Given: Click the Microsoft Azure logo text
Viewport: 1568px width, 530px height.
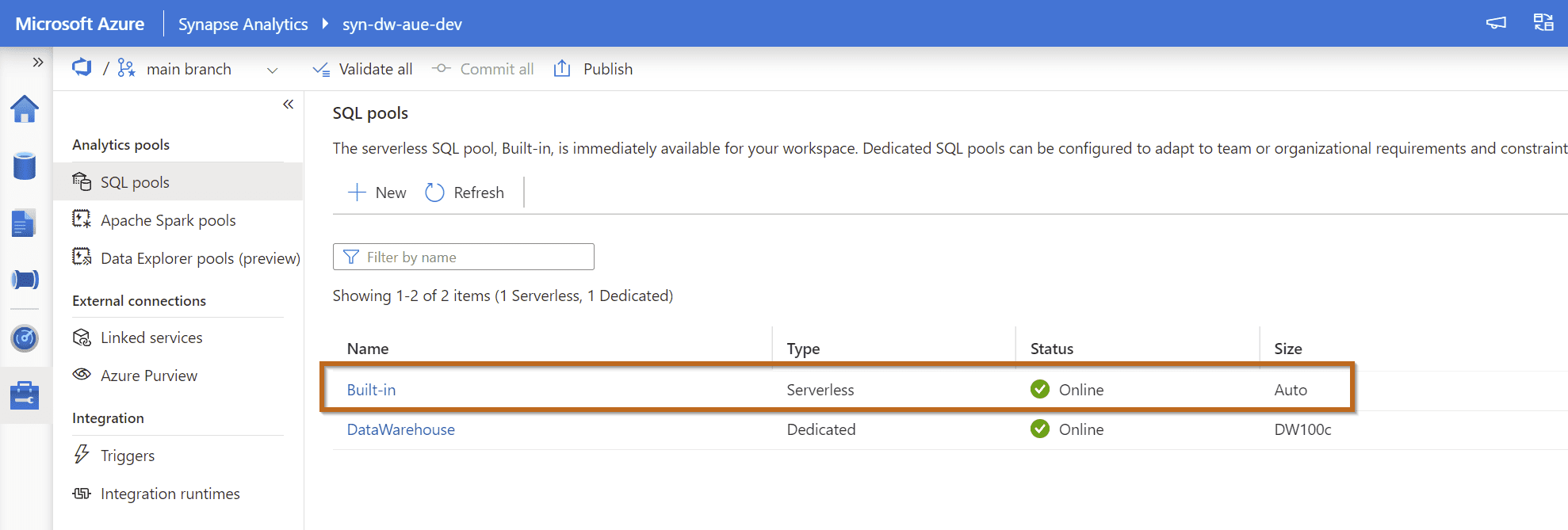Looking at the screenshot, I should click(80, 24).
